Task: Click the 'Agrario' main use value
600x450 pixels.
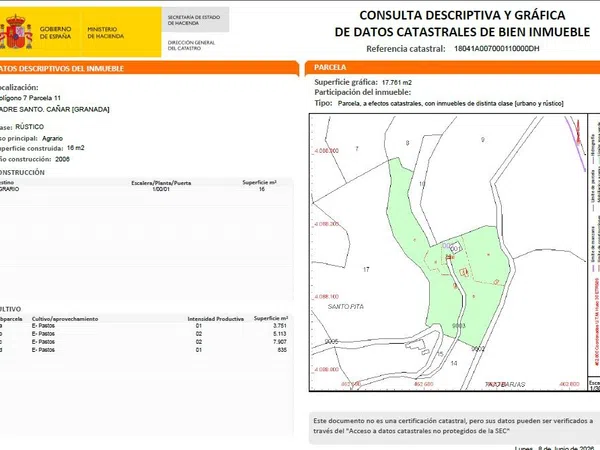Action: click(x=52, y=139)
